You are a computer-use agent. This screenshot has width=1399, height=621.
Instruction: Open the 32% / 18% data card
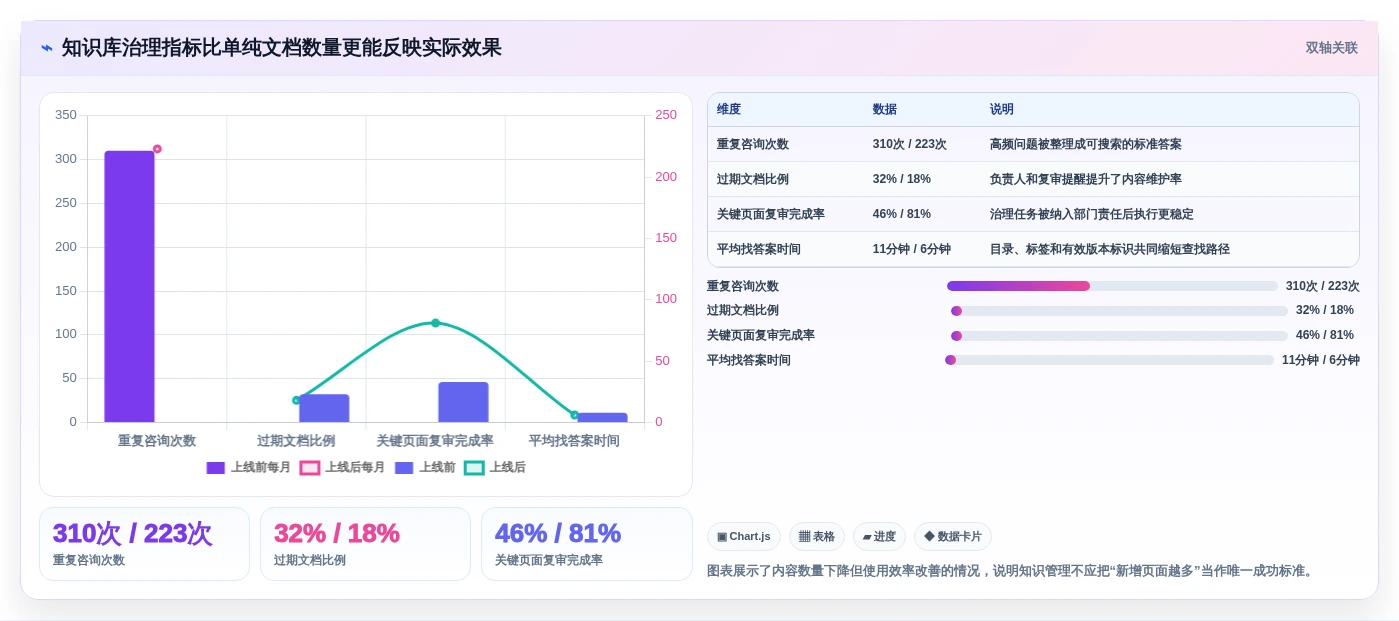(365, 544)
